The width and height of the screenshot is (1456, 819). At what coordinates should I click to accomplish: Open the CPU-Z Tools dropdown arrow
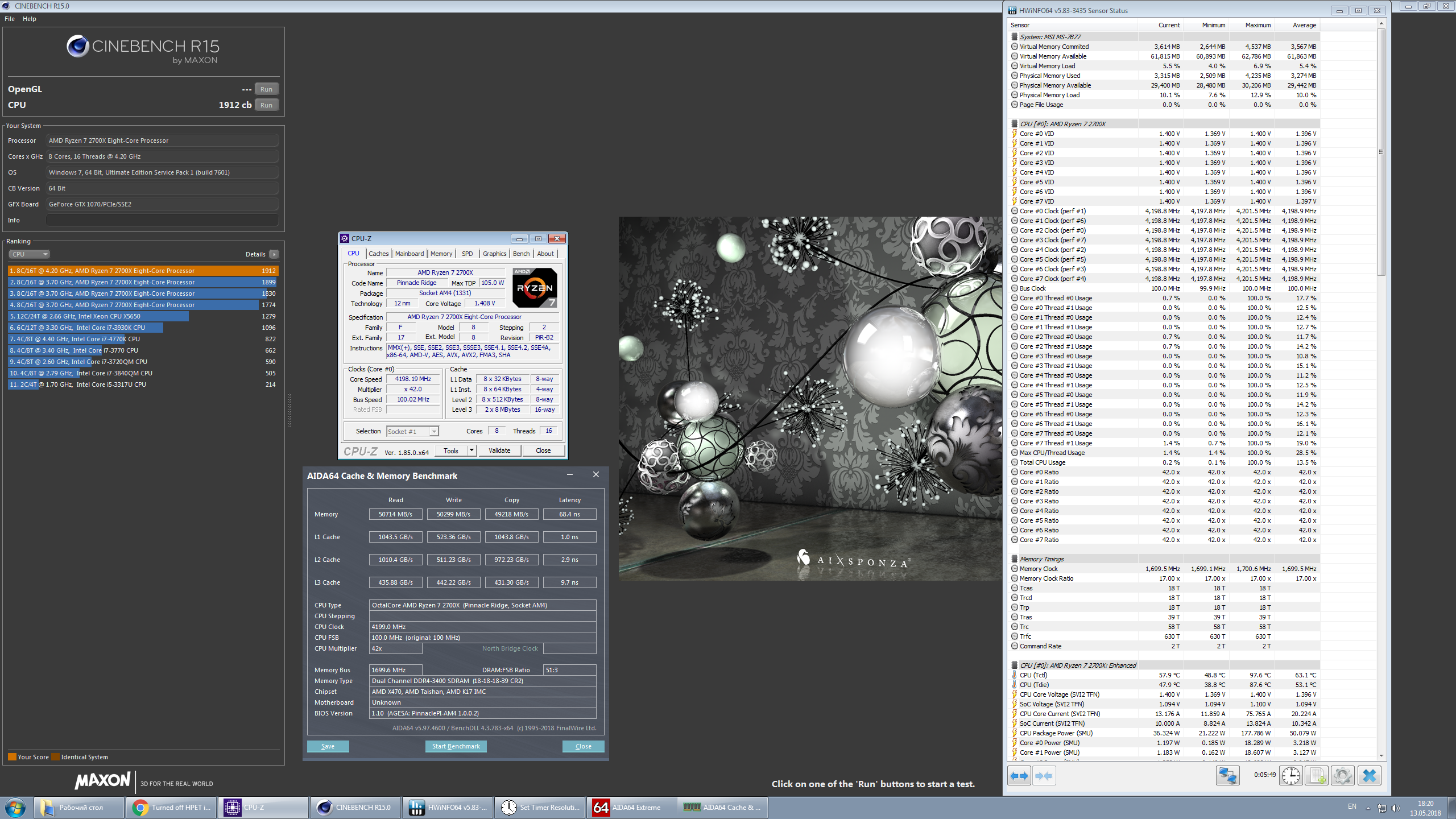(471, 450)
